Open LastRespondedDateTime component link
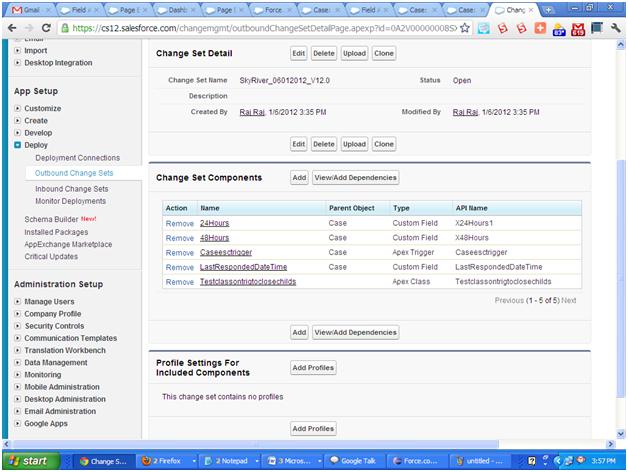628x472 pixels. click(x=243, y=267)
